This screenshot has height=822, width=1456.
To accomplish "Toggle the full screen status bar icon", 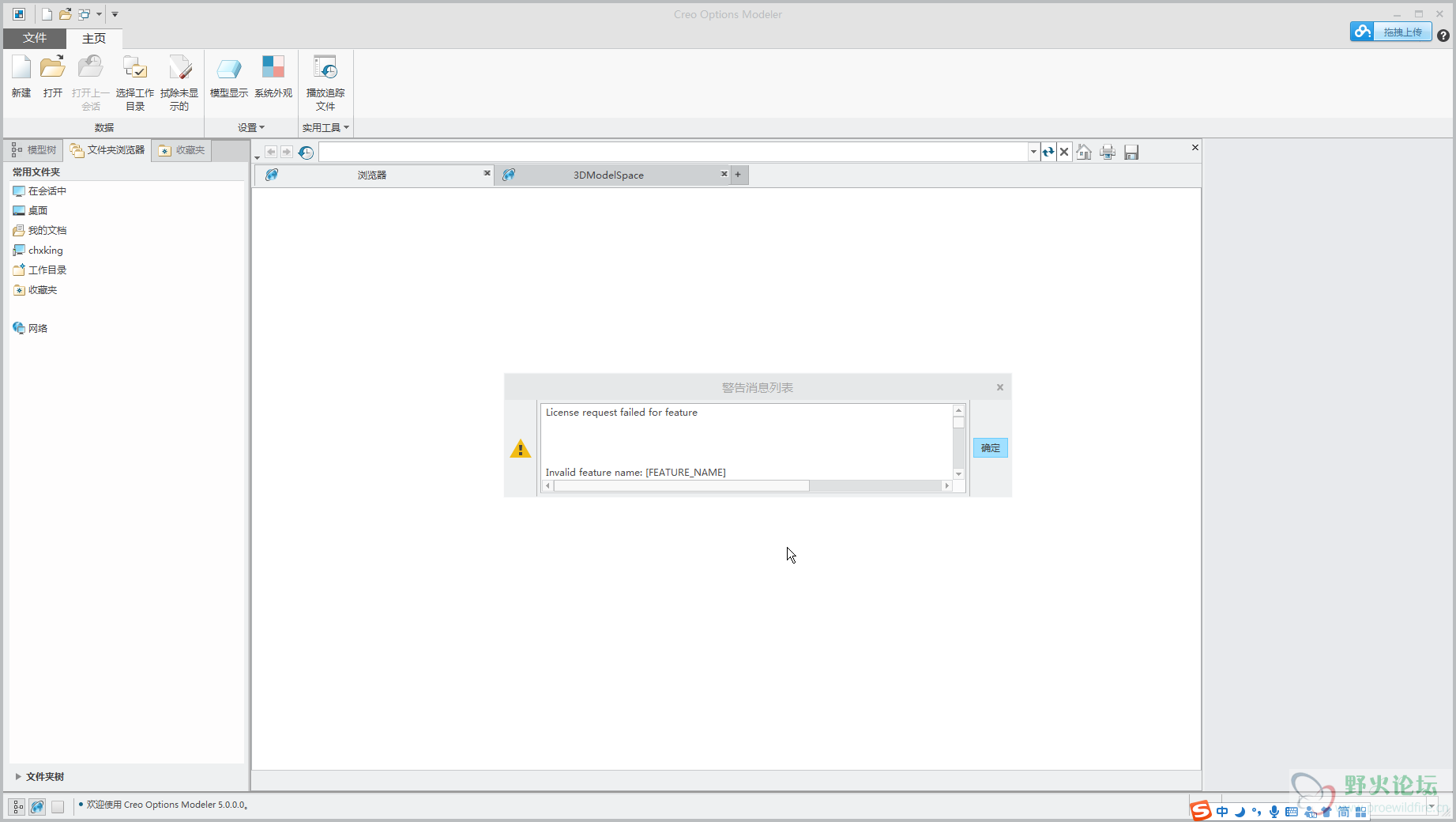I will click(x=58, y=807).
